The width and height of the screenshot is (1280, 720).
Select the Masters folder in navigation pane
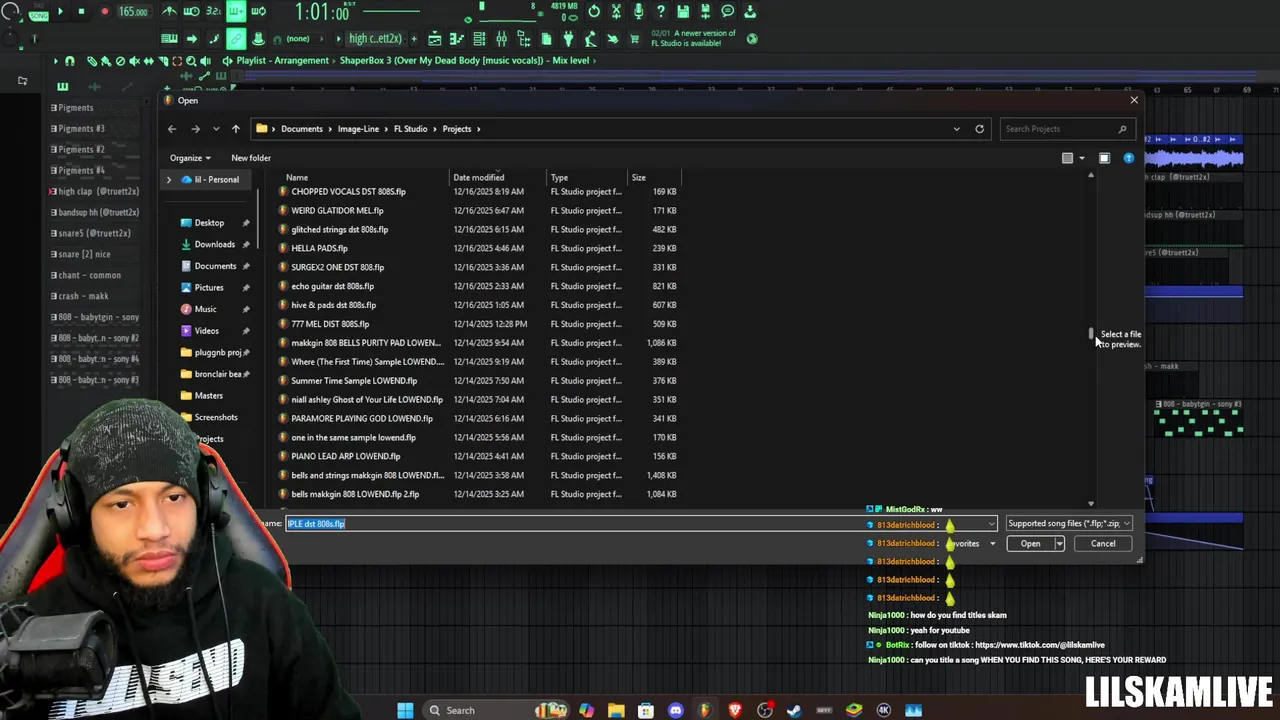tap(209, 395)
